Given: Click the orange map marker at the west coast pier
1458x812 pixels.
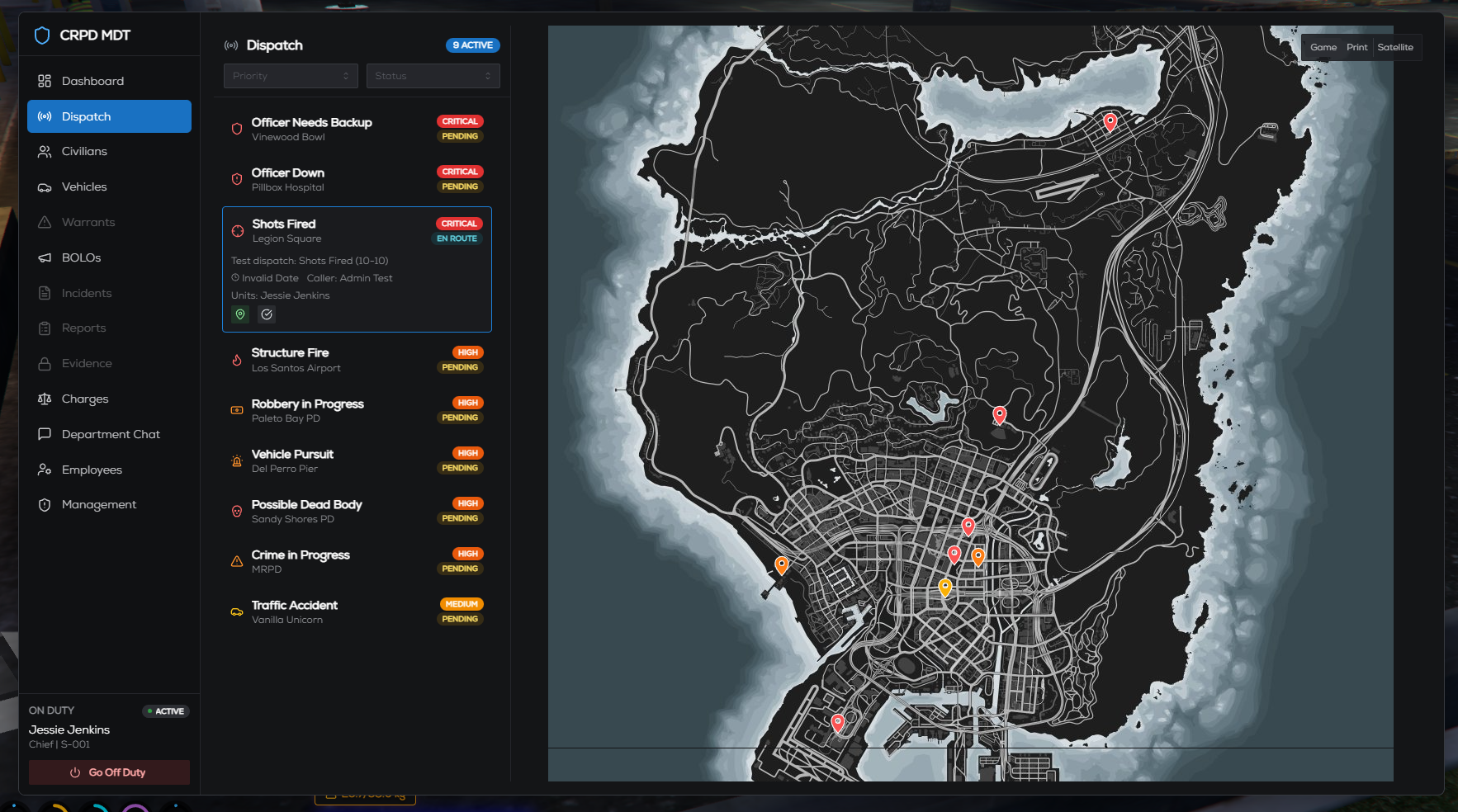Looking at the screenshot, I should click(x=782, y=565).
